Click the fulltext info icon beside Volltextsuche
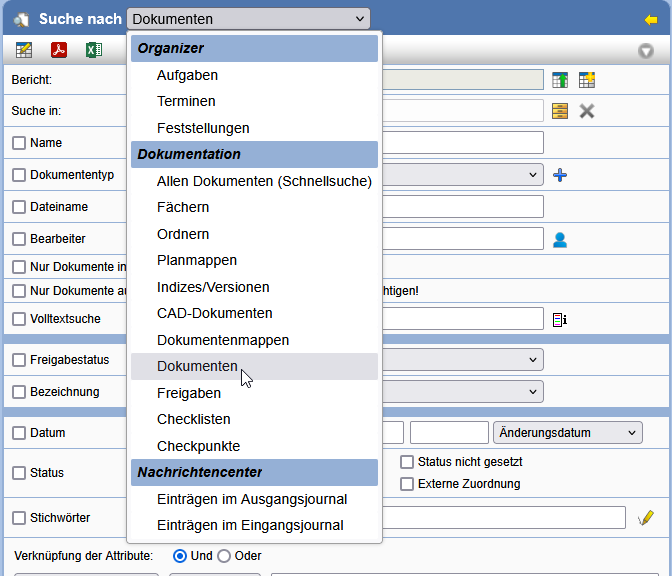The image size is (672, 576). [x=560, y=319]
